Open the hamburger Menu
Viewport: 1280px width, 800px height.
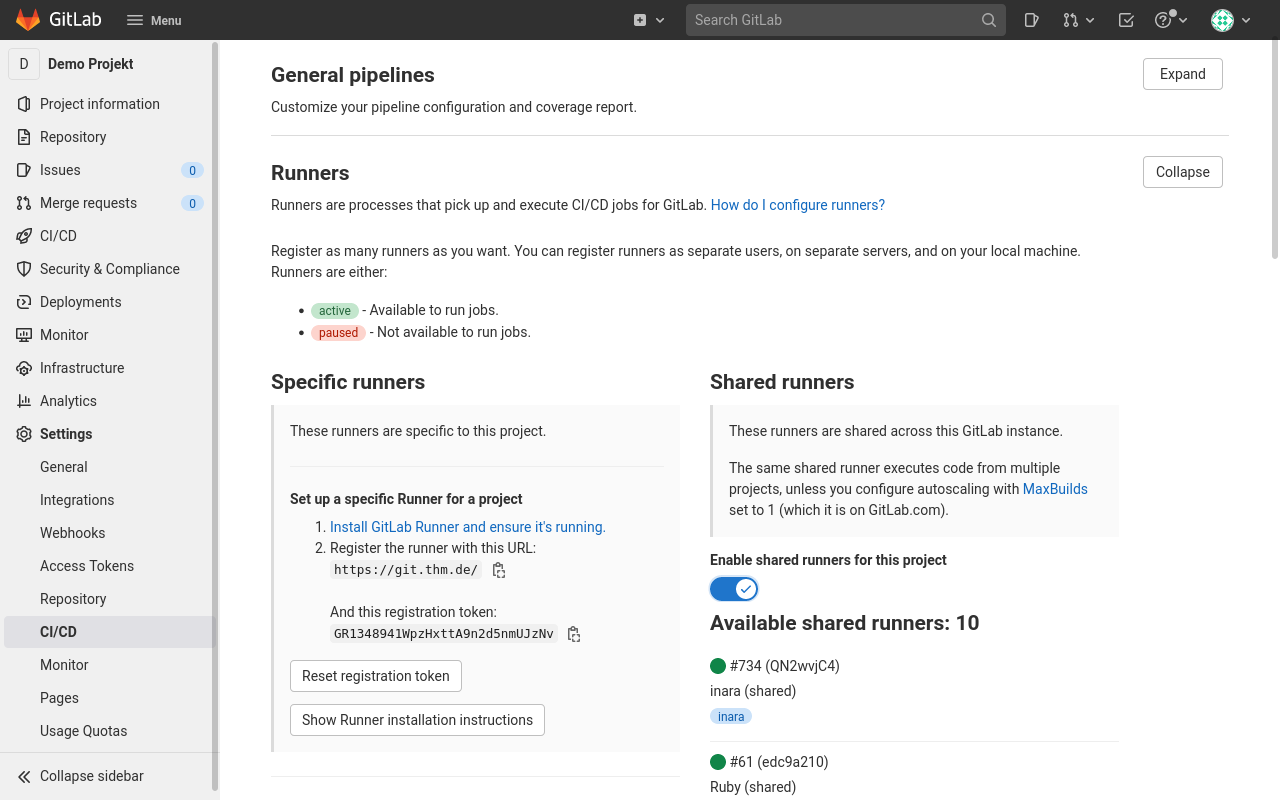[x=154, y=20]
